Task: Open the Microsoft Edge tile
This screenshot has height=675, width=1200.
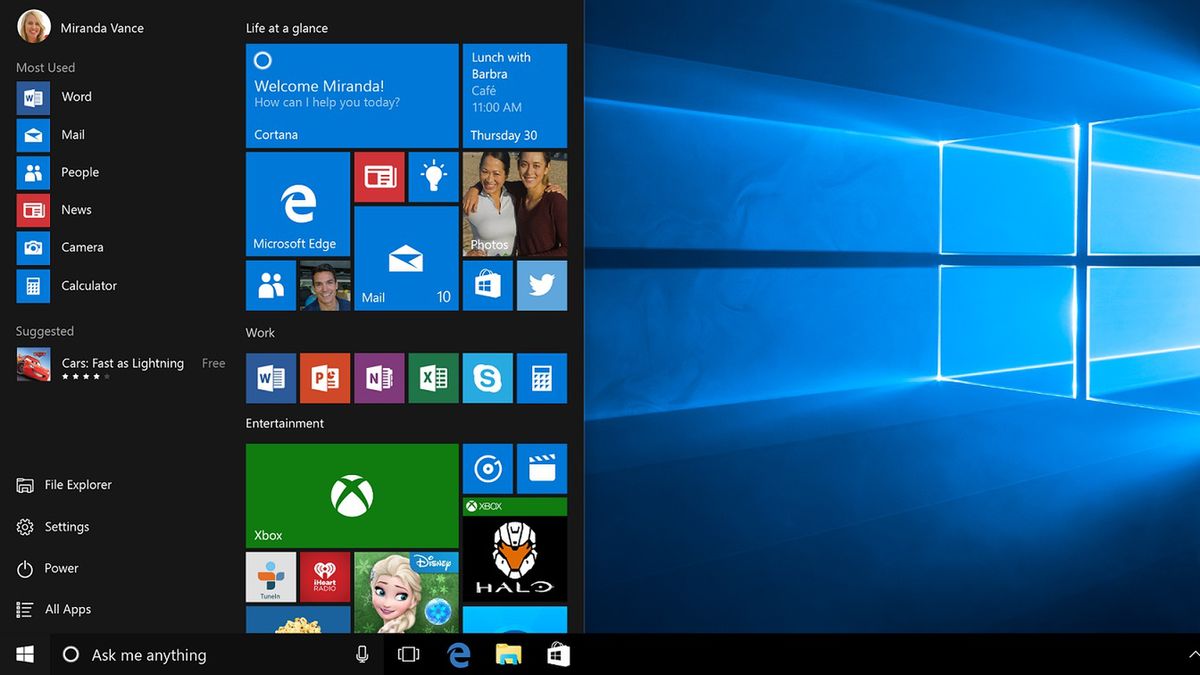Action: 297,205
